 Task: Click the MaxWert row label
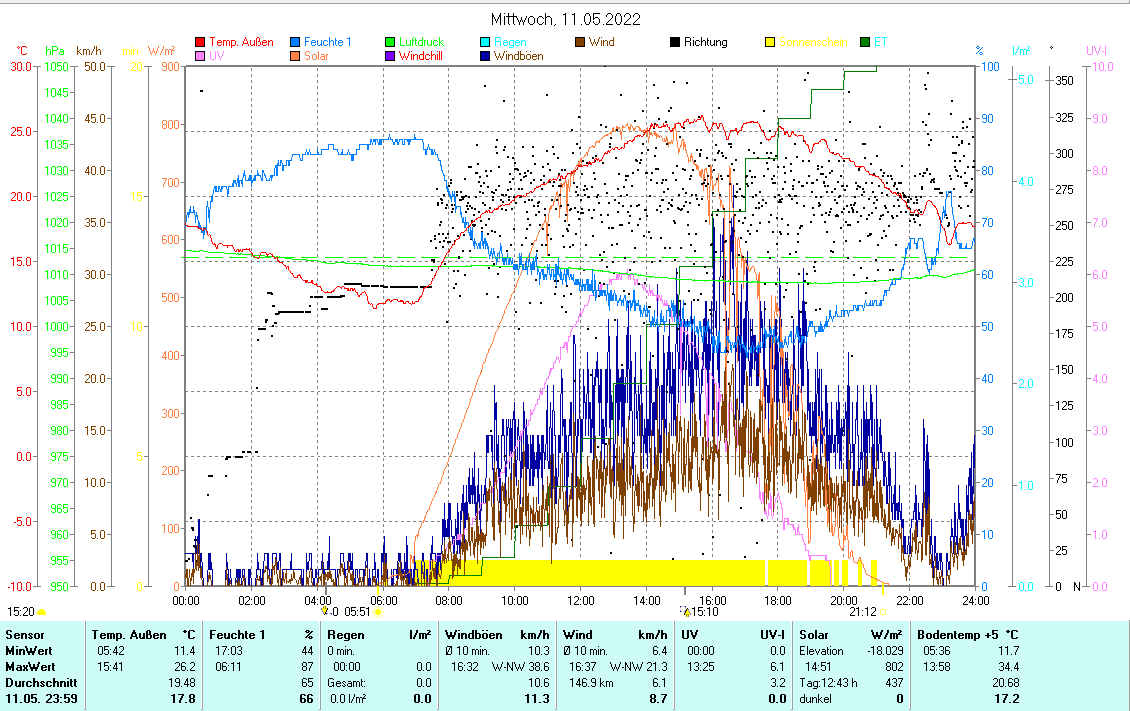[30, 666]
